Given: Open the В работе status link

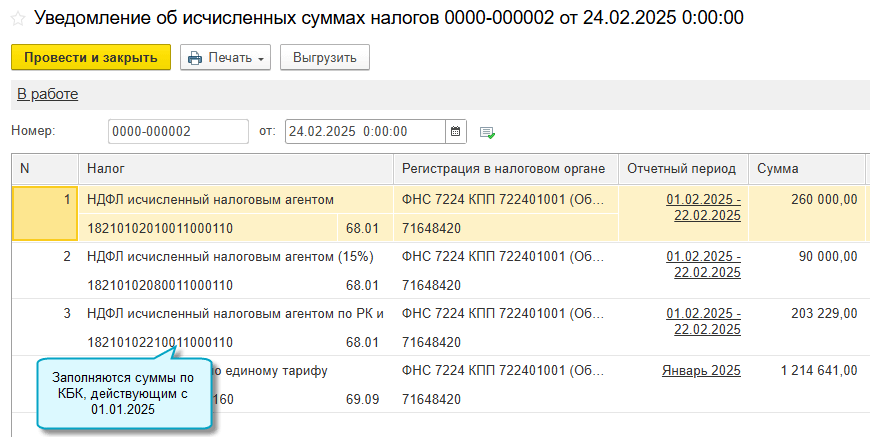Looking at the screenshot, I should tap(47, 94).
